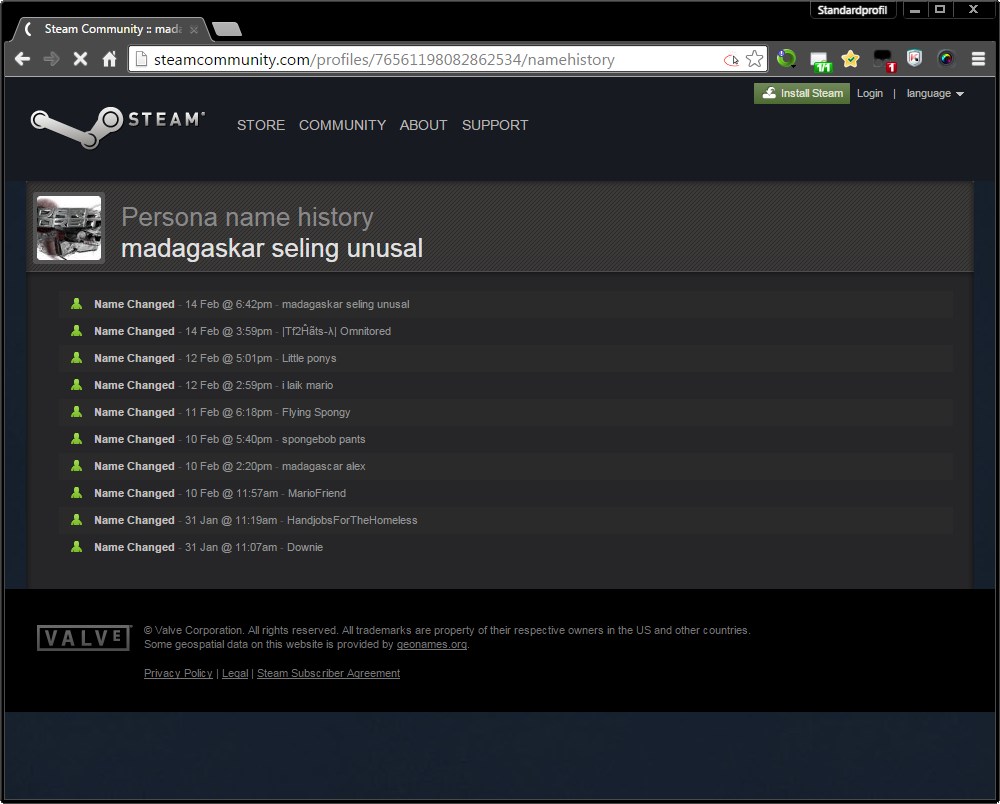Open the browser home page icon

click(110, 59)
